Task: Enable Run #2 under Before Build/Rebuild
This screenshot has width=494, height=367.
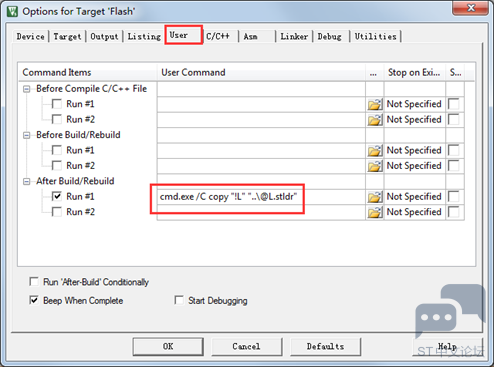Action: click(x=57, y=166)
